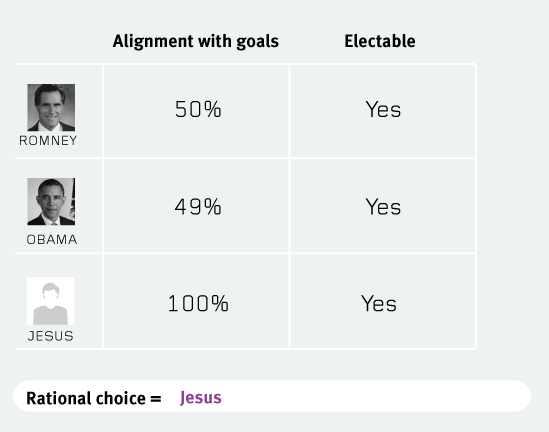
Task: Click the Alignment with goals column header
Action: (196, 42)
